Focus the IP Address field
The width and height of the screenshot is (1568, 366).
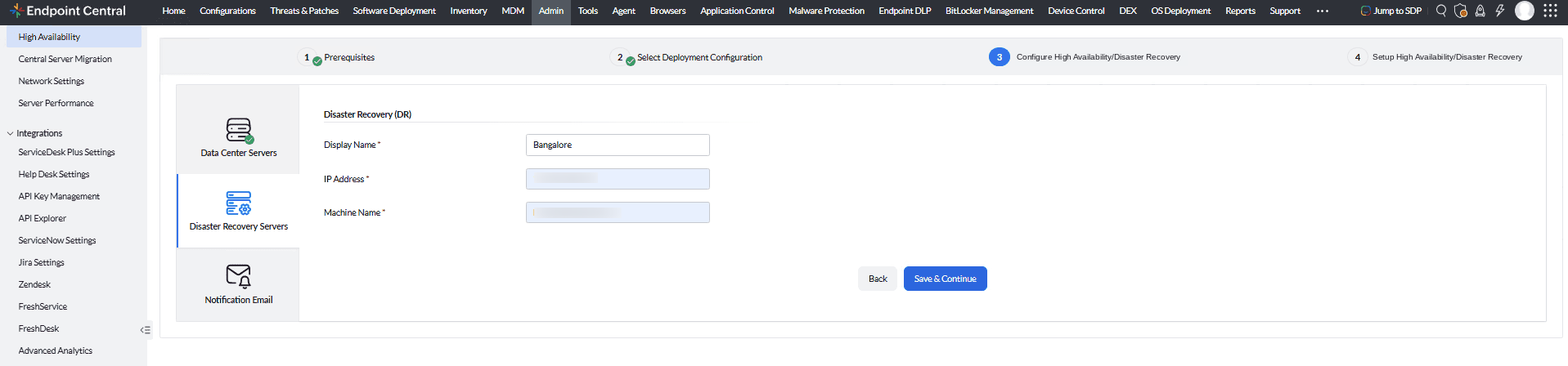pos(618,179)
